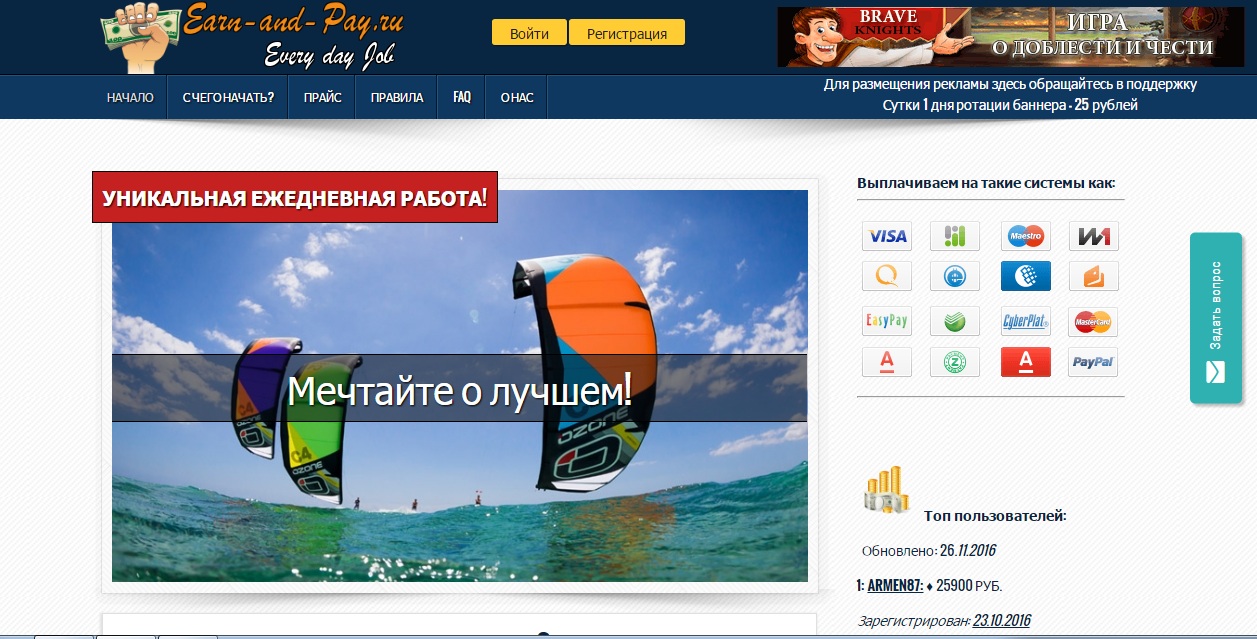
Task: Click the MasterCard payment icon
Action: 1093,321
